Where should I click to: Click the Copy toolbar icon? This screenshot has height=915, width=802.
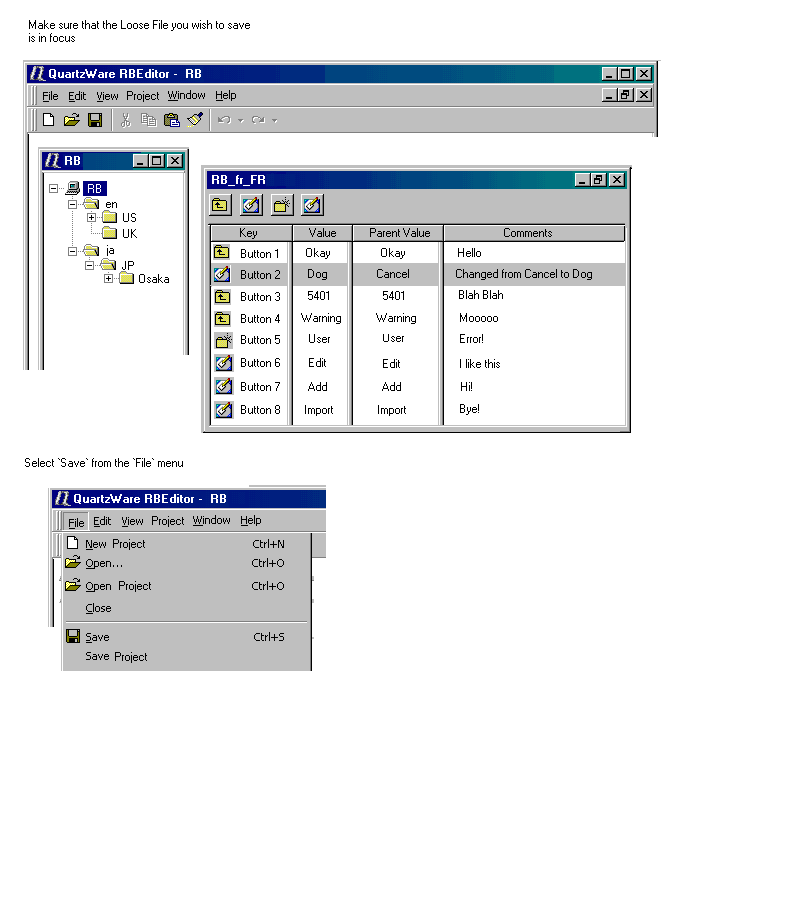pos(148,120)
